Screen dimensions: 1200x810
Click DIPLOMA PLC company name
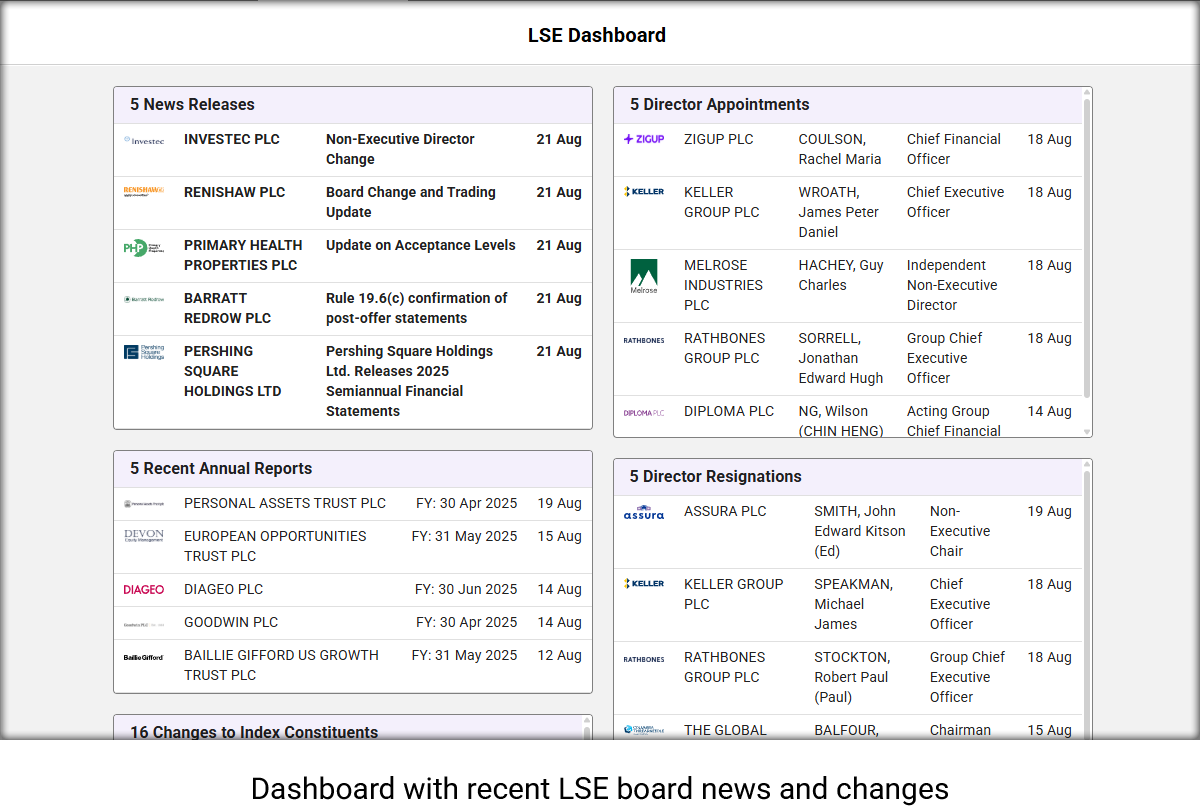[729, 411]
